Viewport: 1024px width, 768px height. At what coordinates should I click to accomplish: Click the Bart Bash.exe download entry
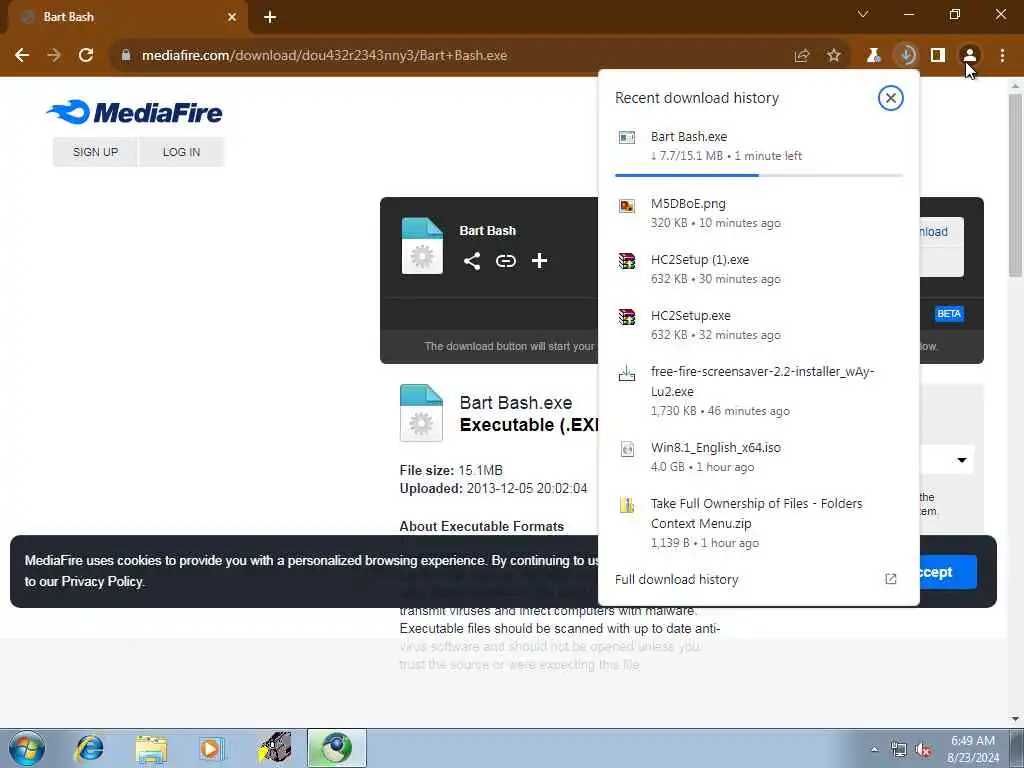[759, 146]
